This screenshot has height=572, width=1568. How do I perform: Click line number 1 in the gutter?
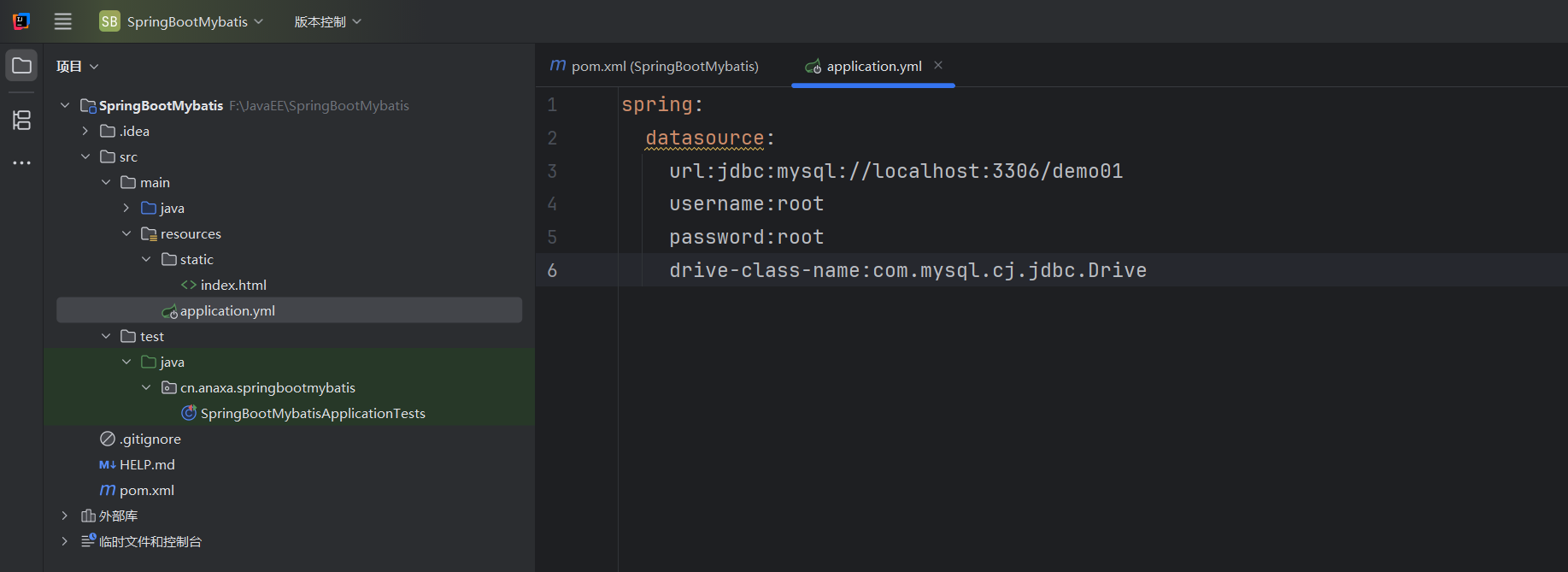tap(552, 105)
